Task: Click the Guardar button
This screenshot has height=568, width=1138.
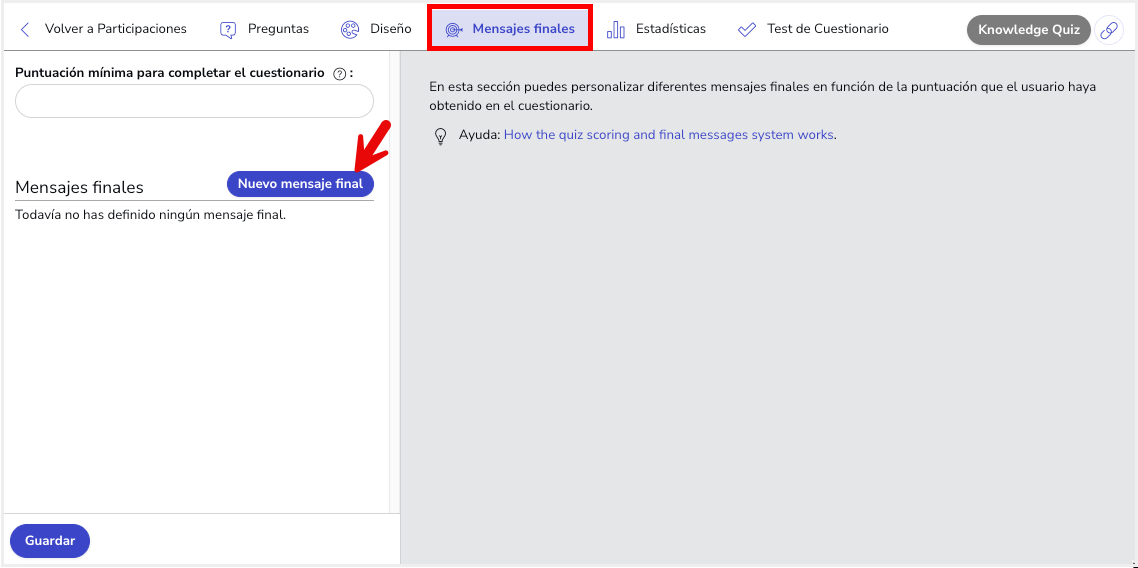Action: point(50,540)
